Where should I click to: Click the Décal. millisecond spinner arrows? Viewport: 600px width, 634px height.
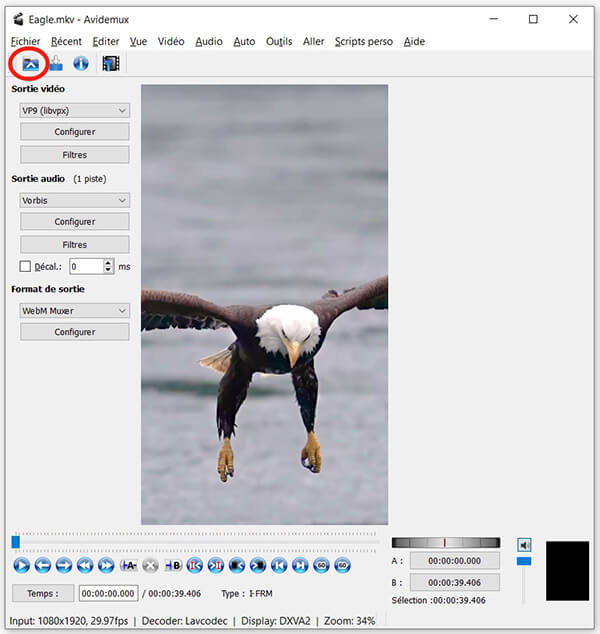(108, 267)
